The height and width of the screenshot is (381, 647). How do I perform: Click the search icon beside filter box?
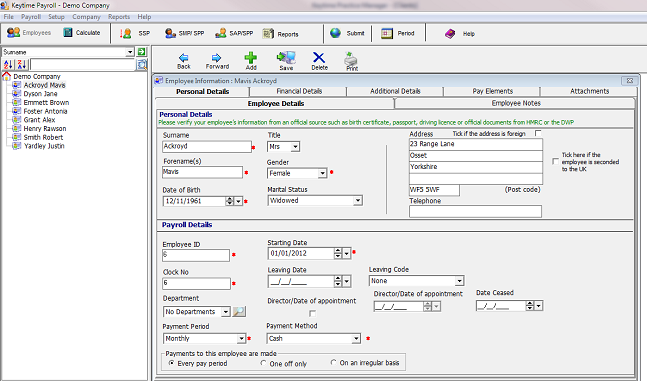pyautogui.click(x=142, y=64)
